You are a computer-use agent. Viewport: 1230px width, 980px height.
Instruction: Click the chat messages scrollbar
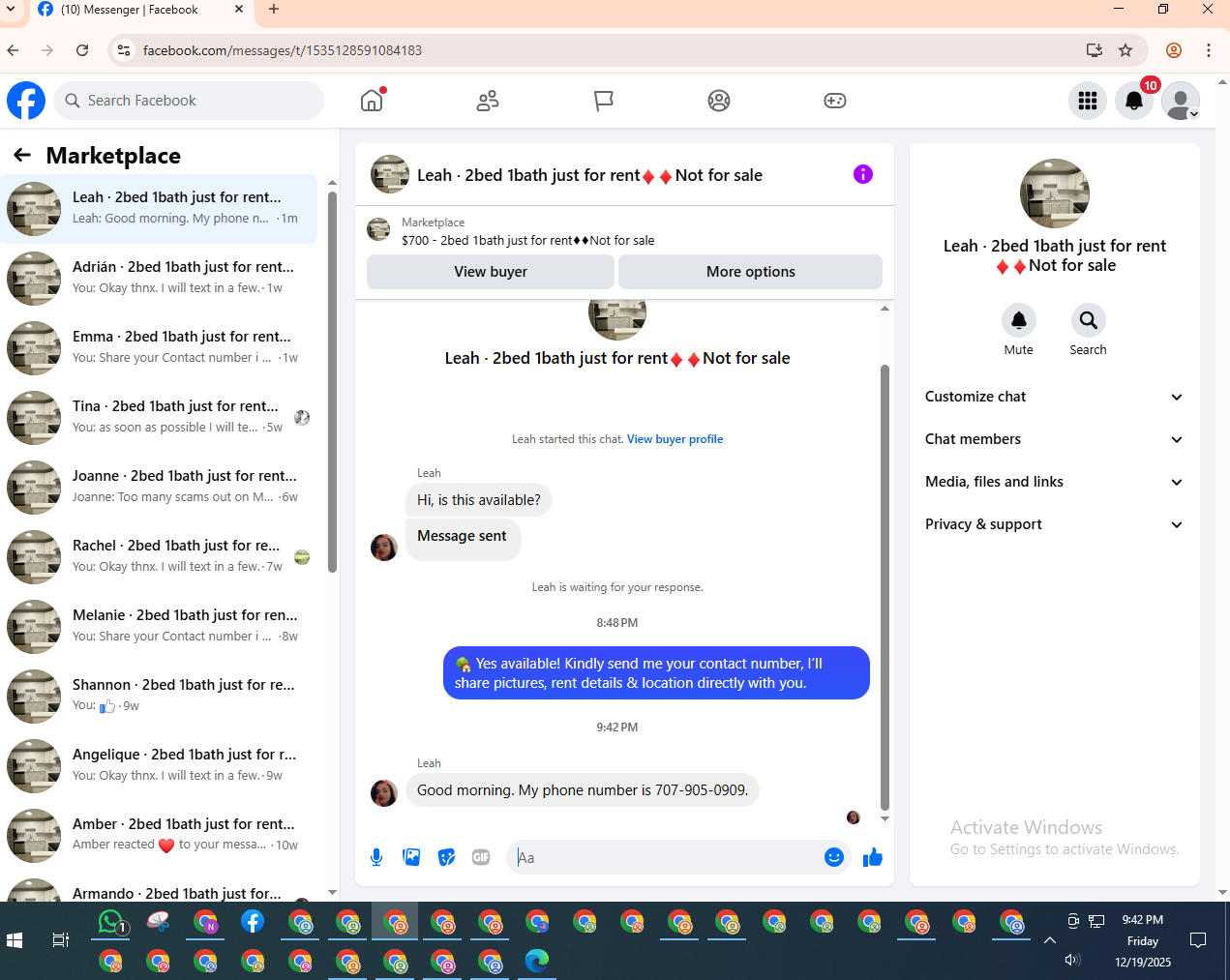885,586
